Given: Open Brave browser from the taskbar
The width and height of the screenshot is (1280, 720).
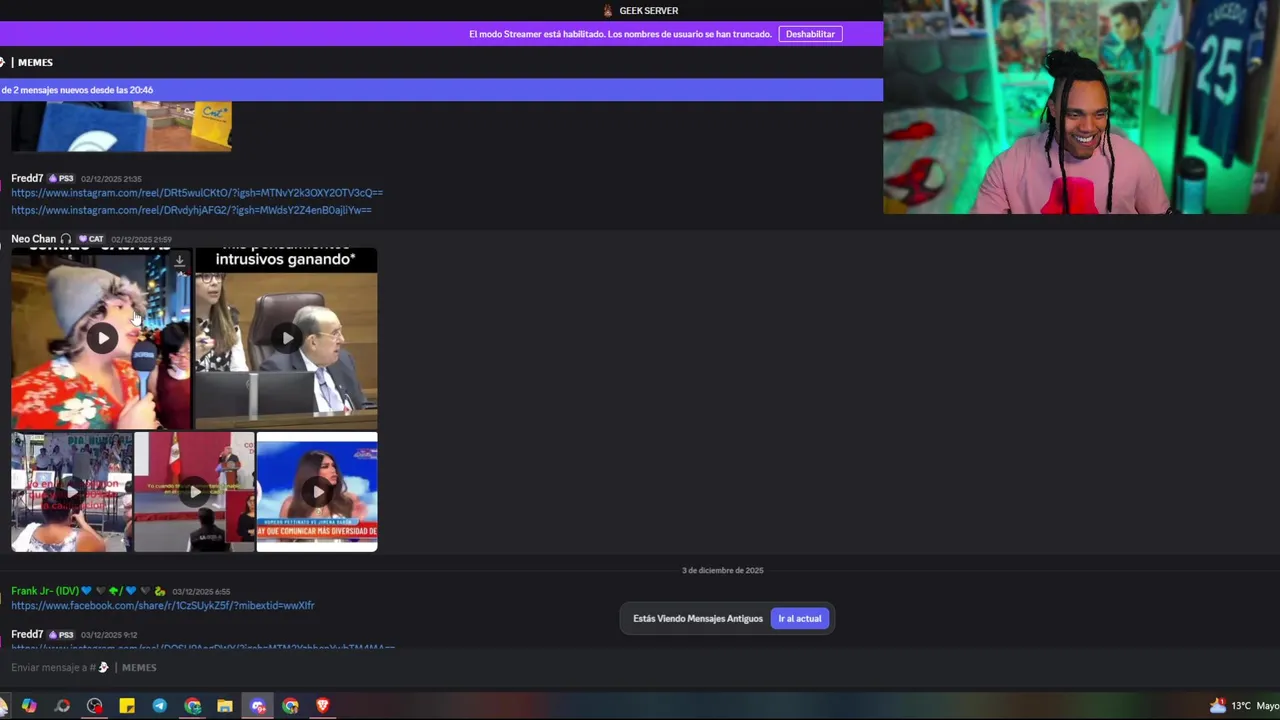Looking at the screenshot, I should point(323,706).
